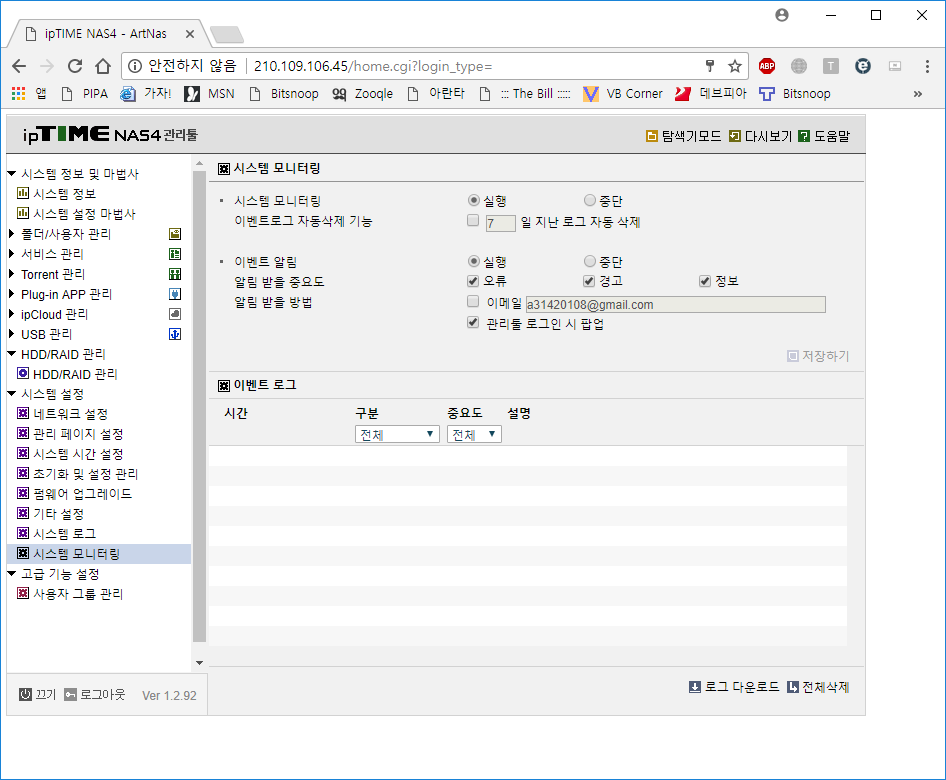Open the 구분 filter dropdown

coord(397,434)
